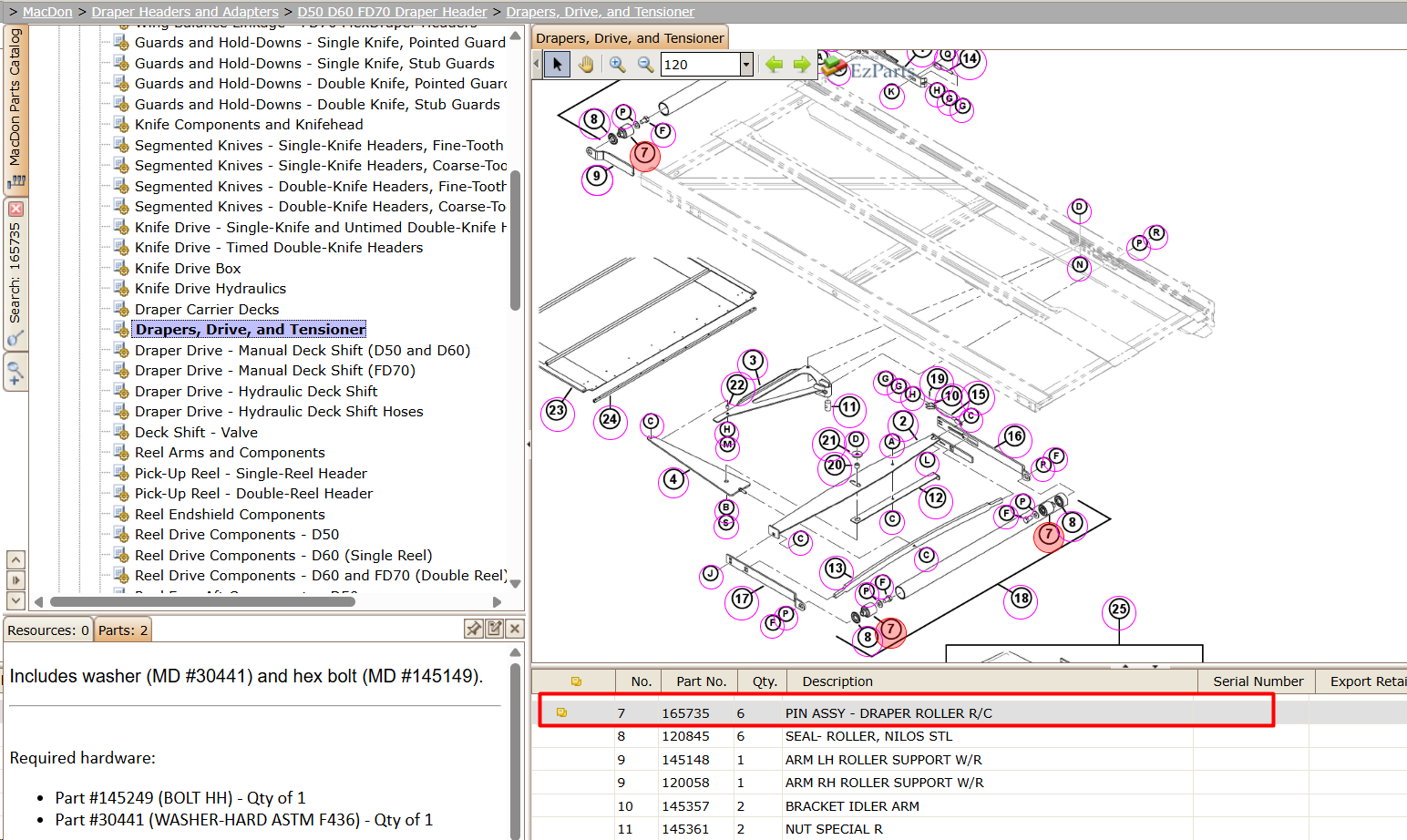Go to next page with right green arrow
1407x840 pixels.
pos(802,65)
